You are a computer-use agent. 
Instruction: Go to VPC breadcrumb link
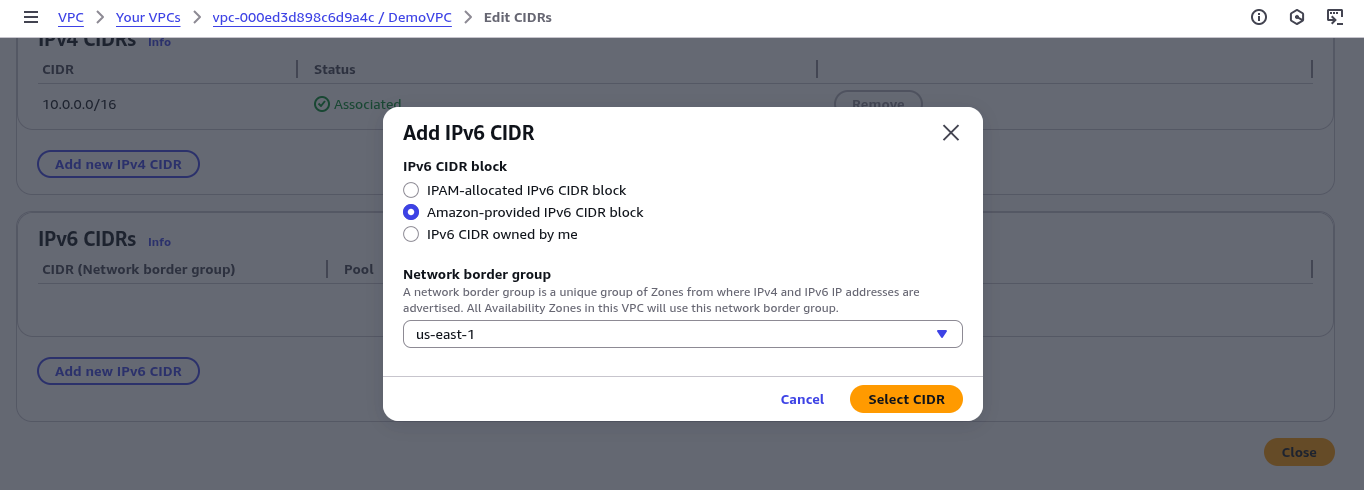click(x=71, y=17)
